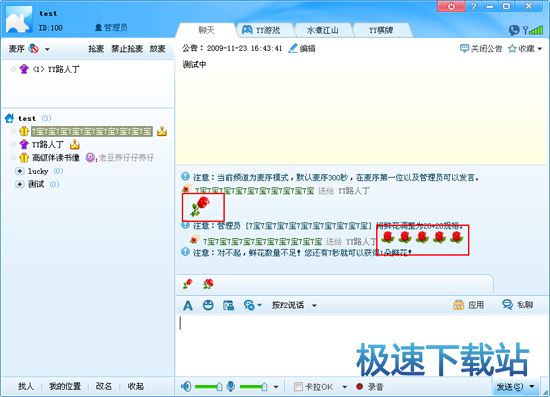
Task: Open the microphone volume dropdown arrow
Action: click(276, 387)
